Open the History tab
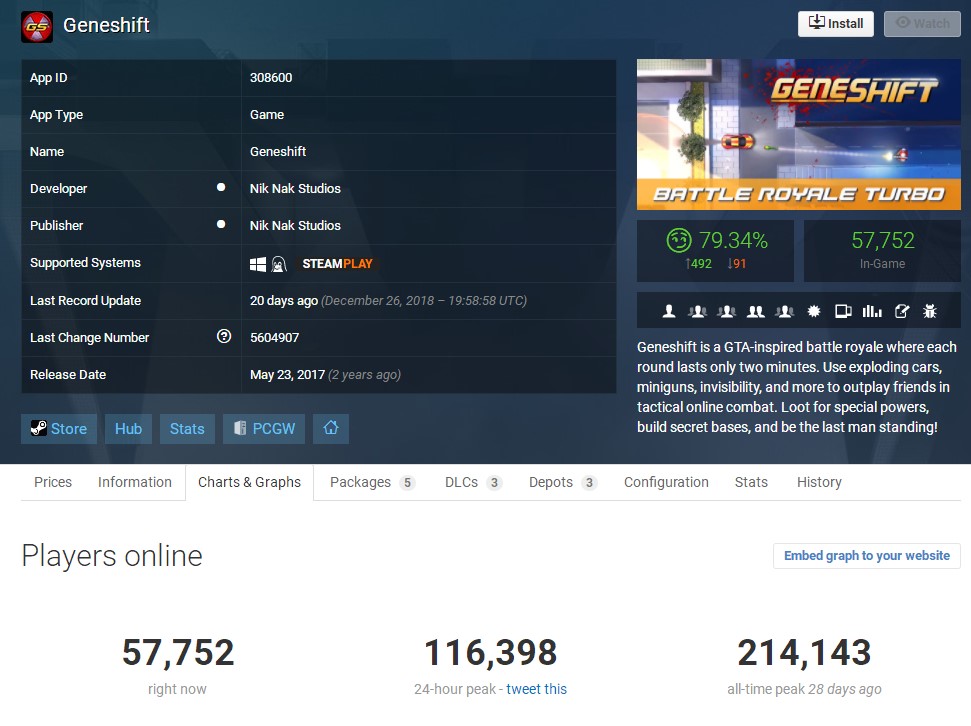971x726 pixels. 819,482
